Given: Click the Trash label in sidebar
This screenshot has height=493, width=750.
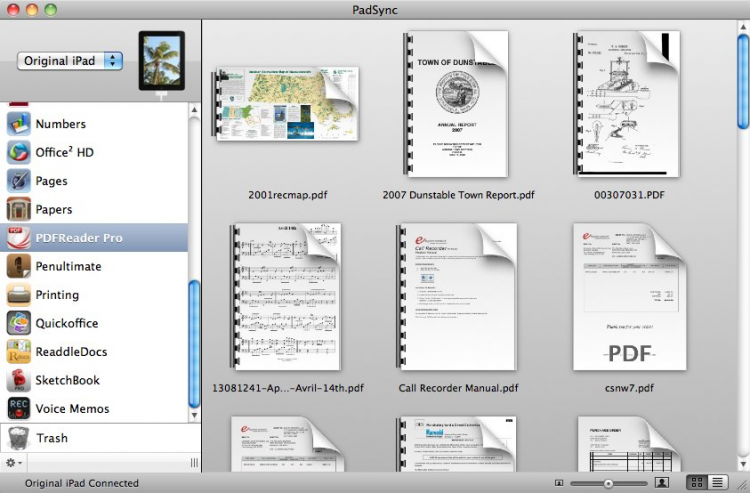Looking at the screenshot, I should [52, 438].
